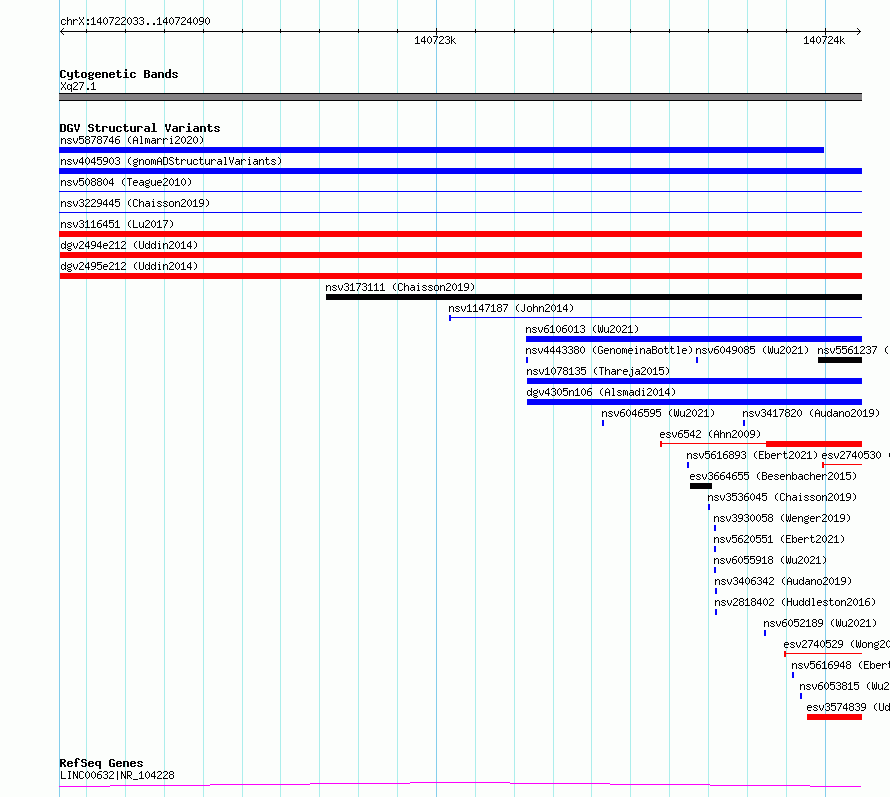The image size is (890, 797).
Task: Click the RefSeq Genes track heading
Action: click(101, 764)
